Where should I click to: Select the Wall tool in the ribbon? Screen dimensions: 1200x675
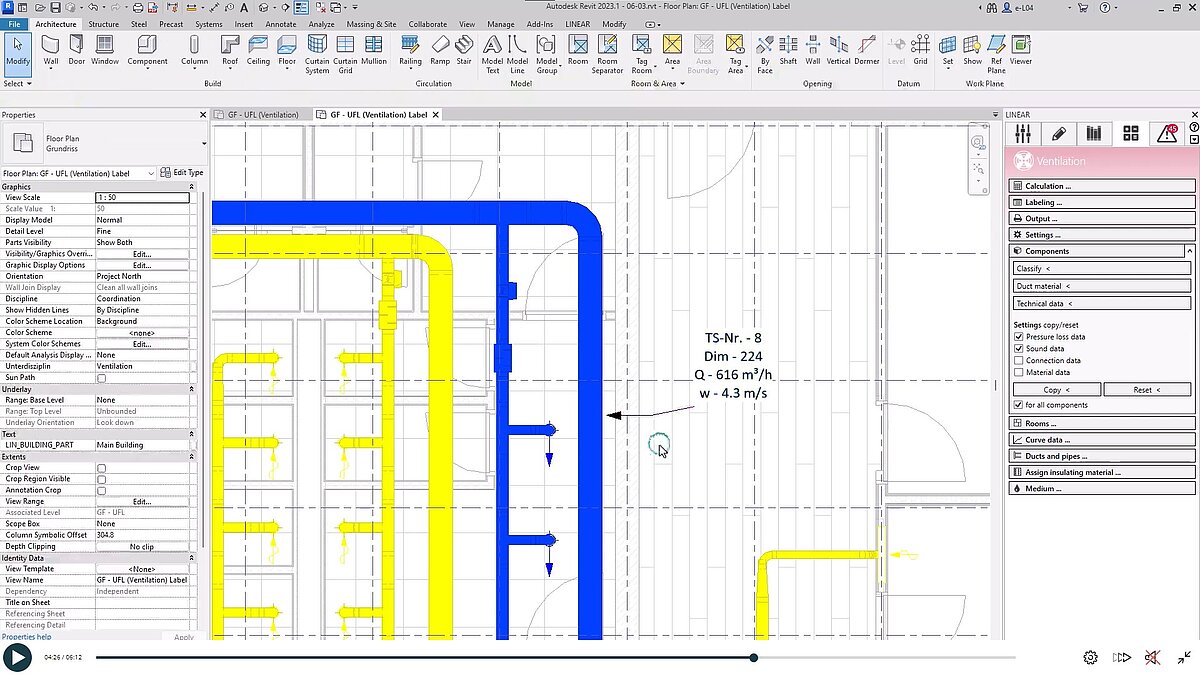(50, 50)
